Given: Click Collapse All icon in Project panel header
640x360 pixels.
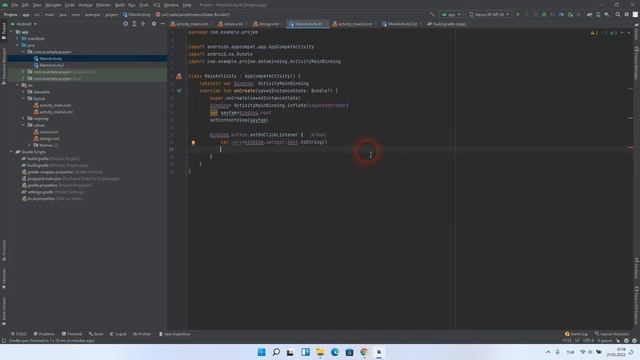Looking at the screenshot, I should (143, 24).
